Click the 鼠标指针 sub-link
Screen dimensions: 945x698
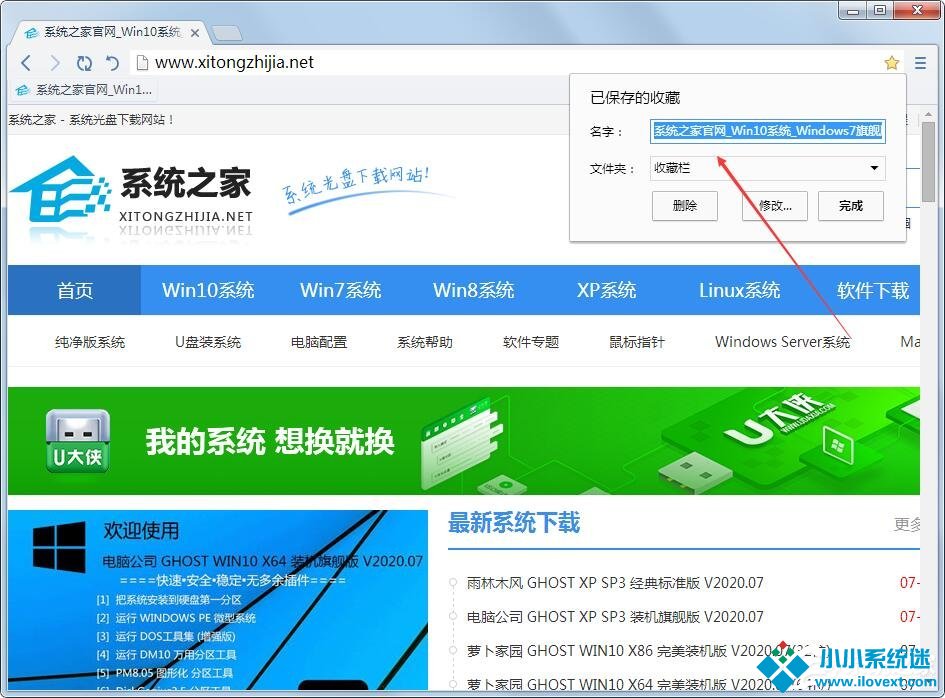coord(637,342)
